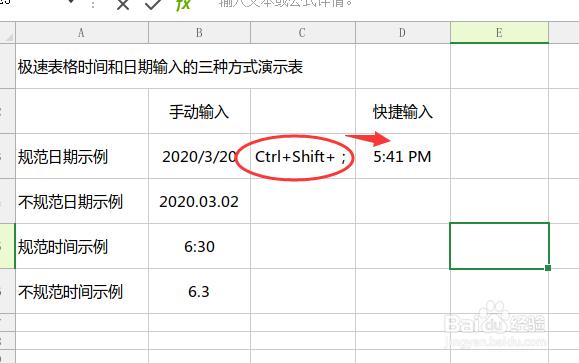
Task: Click the selected empty cell in column E
Action: click(499, 246)
